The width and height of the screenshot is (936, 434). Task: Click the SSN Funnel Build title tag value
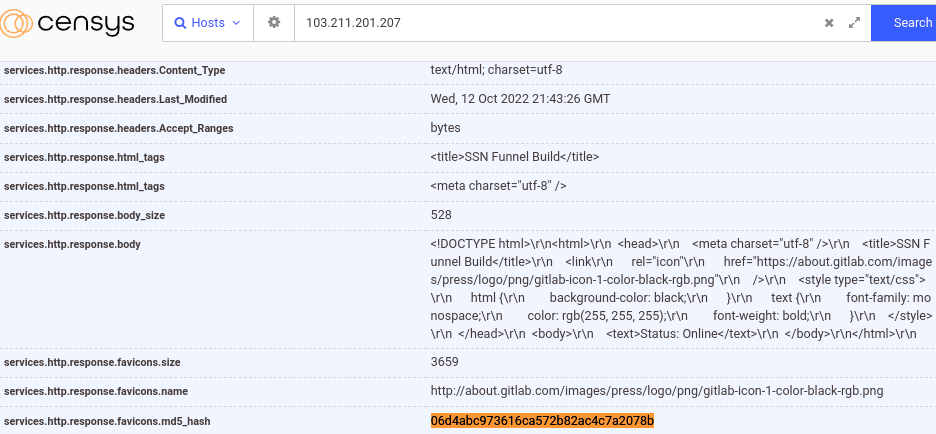coord(515,157)
